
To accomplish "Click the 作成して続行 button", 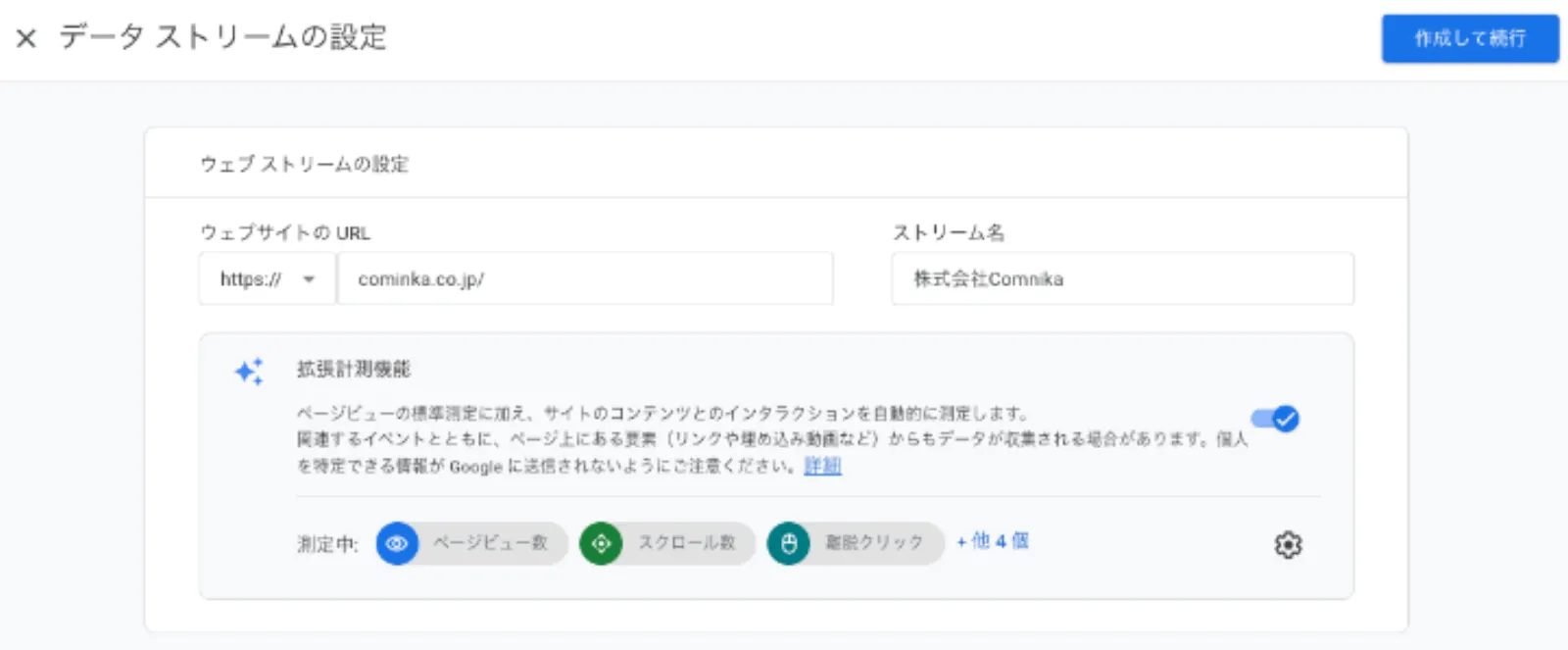I will (x=1470, y=38).
